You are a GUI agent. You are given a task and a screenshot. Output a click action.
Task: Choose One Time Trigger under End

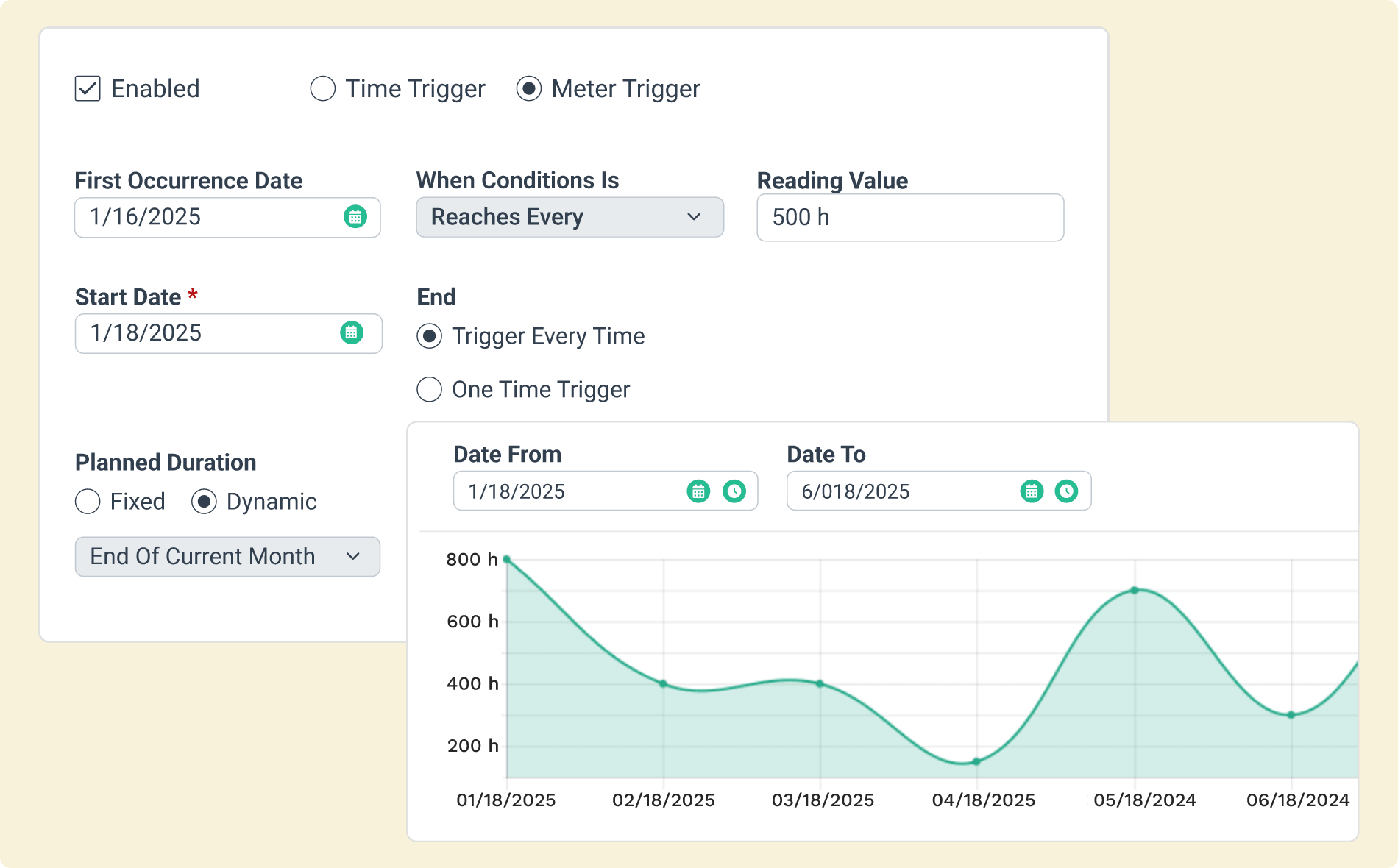[429, 390]
